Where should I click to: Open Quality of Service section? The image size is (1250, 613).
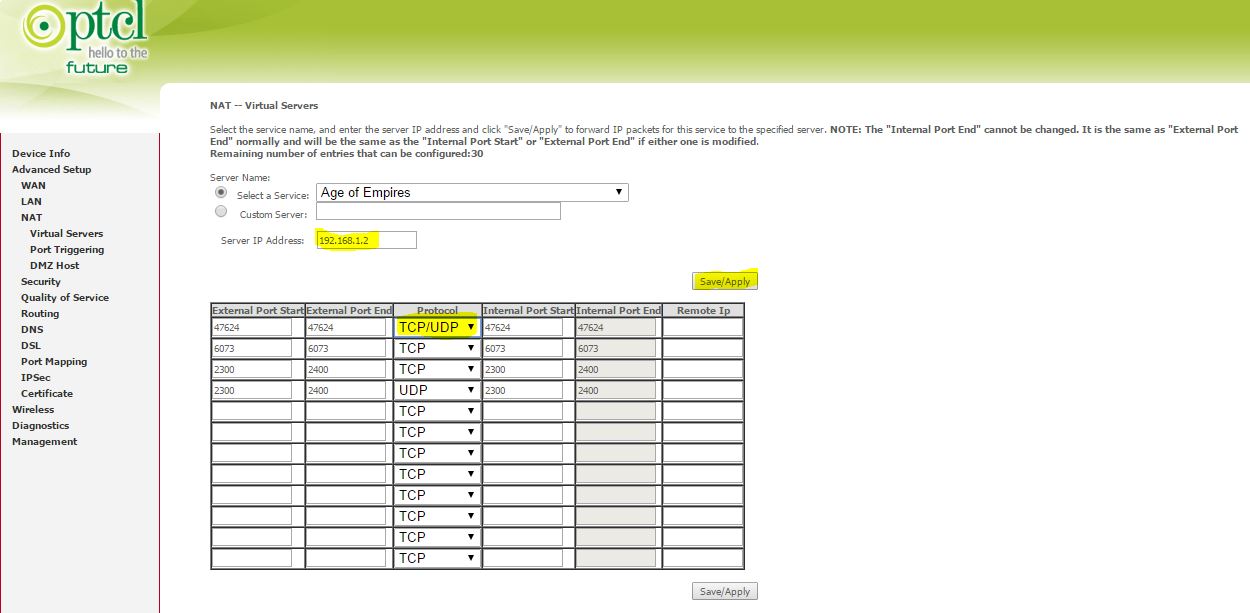point(65,298)
